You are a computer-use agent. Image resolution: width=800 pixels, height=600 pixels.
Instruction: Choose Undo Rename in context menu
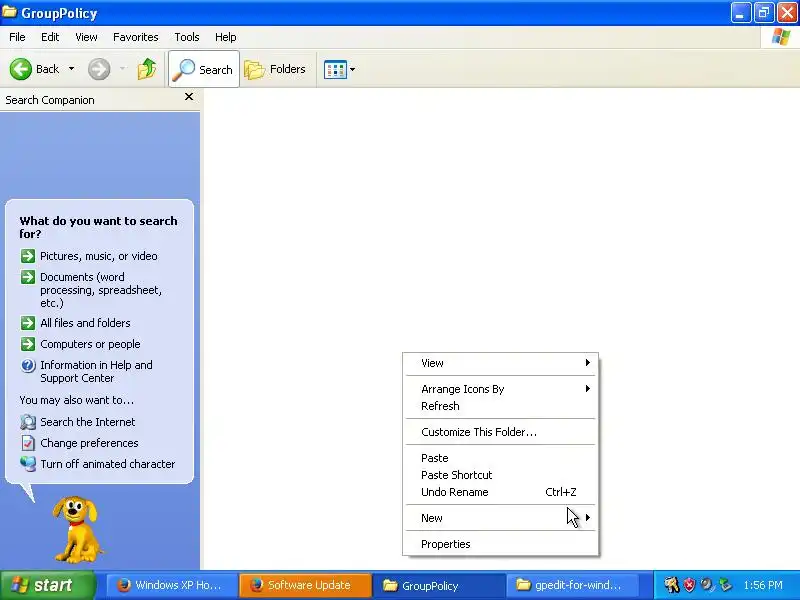500,492
